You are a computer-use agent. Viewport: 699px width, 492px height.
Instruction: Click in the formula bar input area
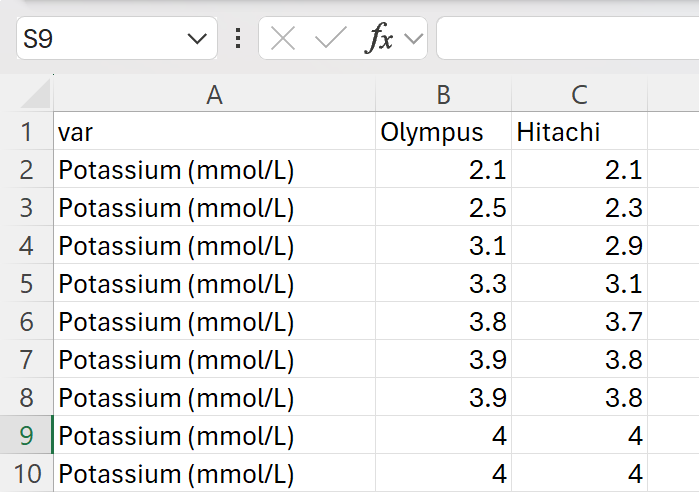tap(565, 39)
